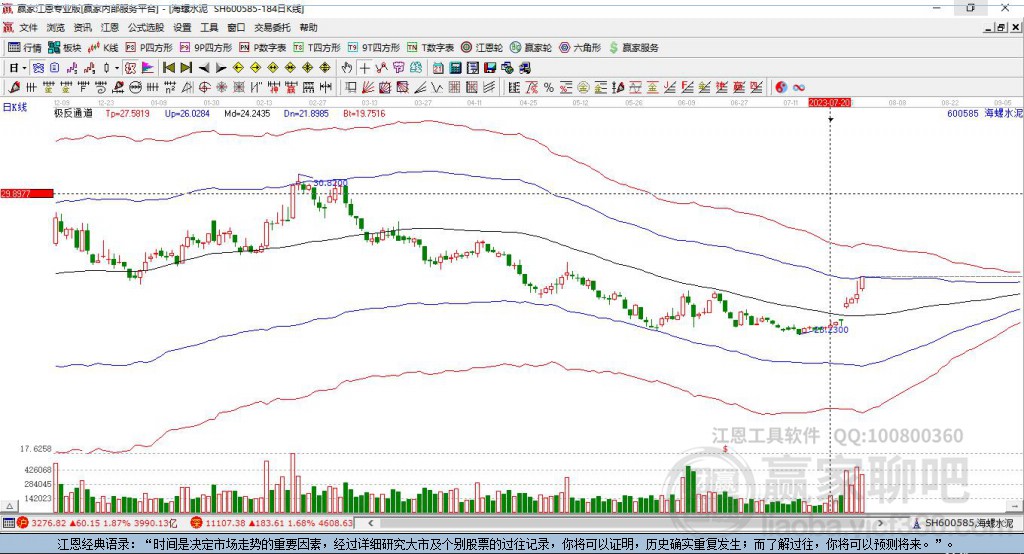The image size is (1024, 554).
Task: Click the 赢家服务 button
Action: click(x=633, y=48)
